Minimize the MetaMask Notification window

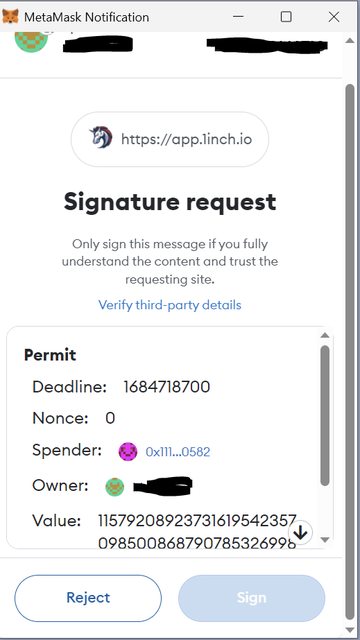pos(238,17)
